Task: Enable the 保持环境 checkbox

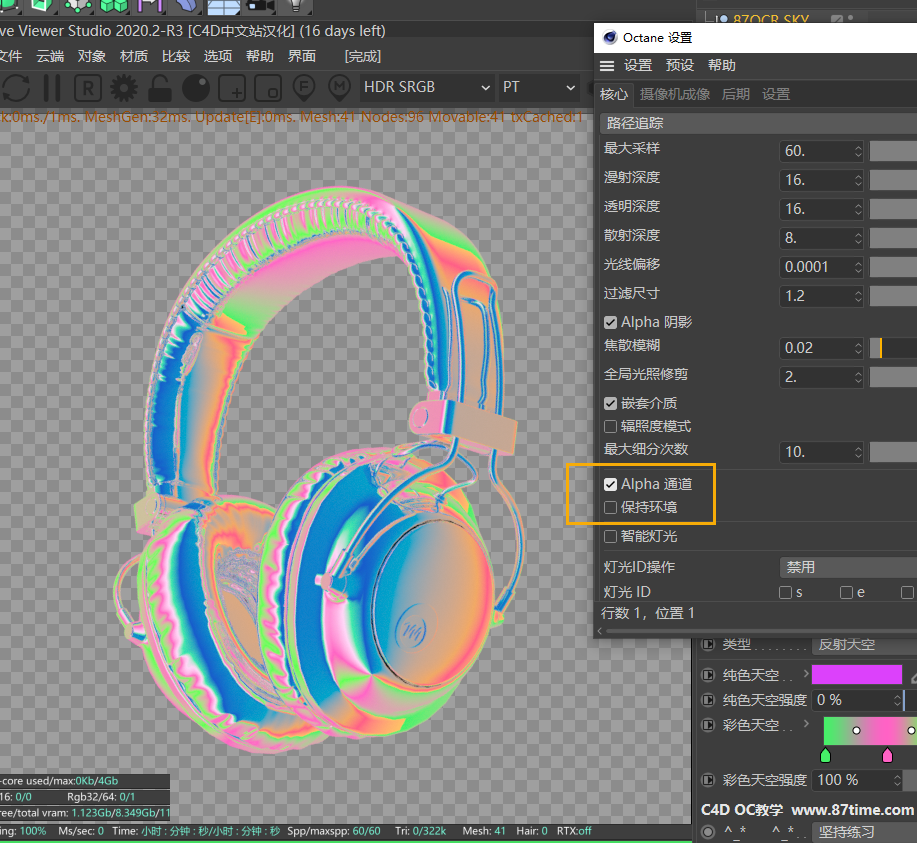Action: coord(611,507)
